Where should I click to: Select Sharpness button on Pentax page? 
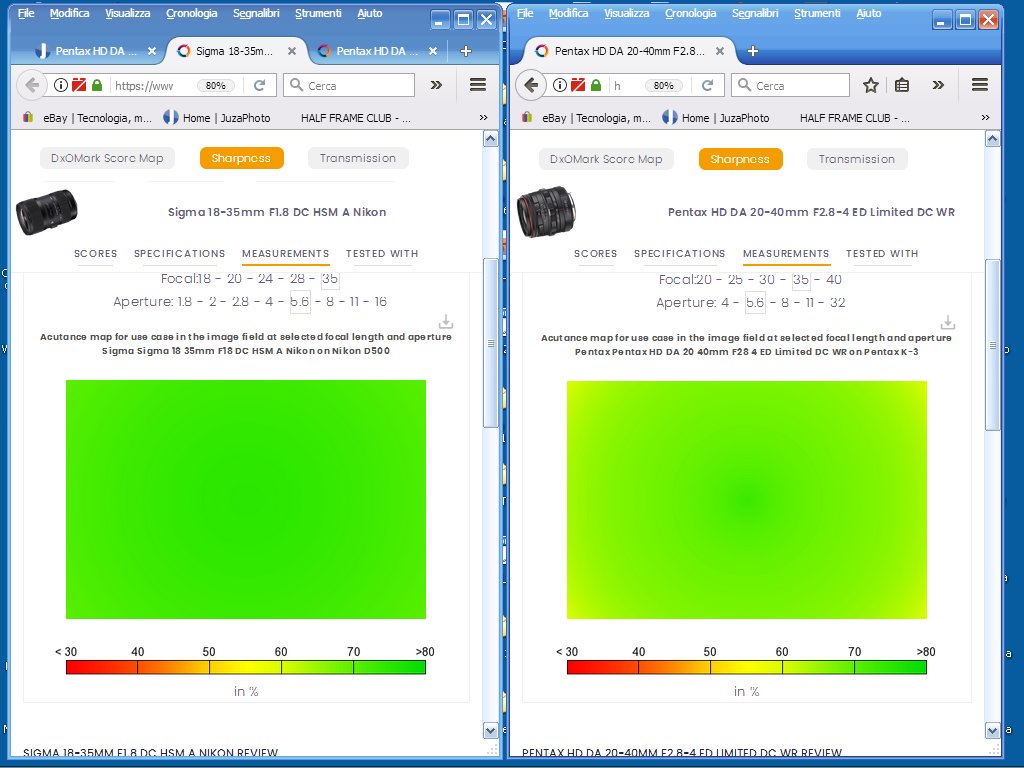click(740, 159)
